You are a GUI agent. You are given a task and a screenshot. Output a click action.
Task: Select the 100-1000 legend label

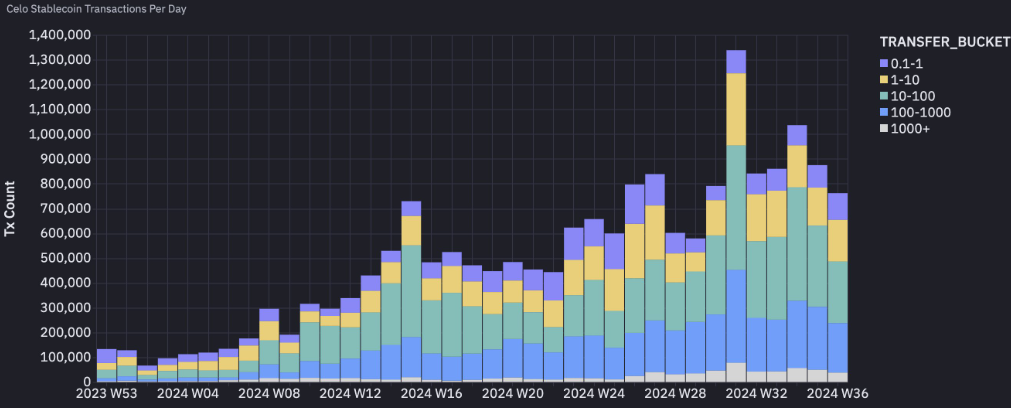(920, 113)
